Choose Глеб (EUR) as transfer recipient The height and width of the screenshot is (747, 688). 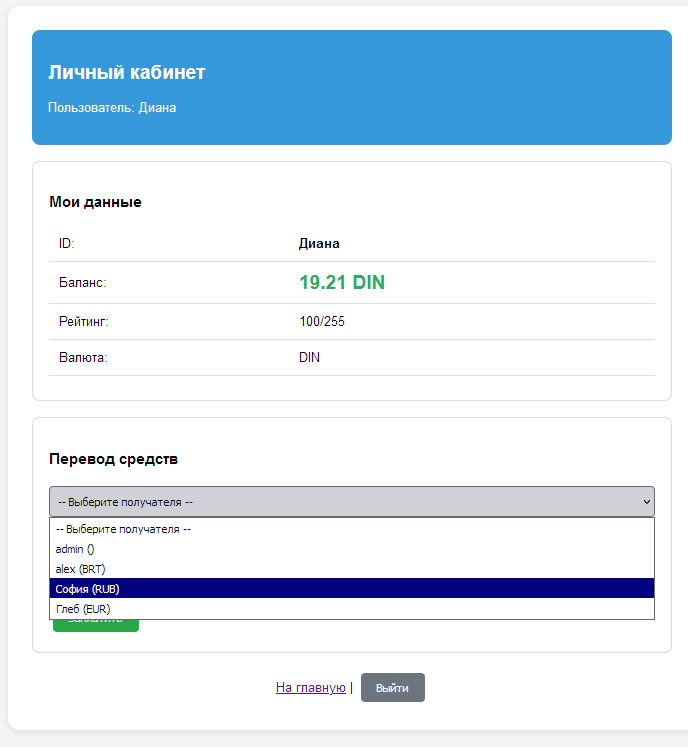pos(83,608)
